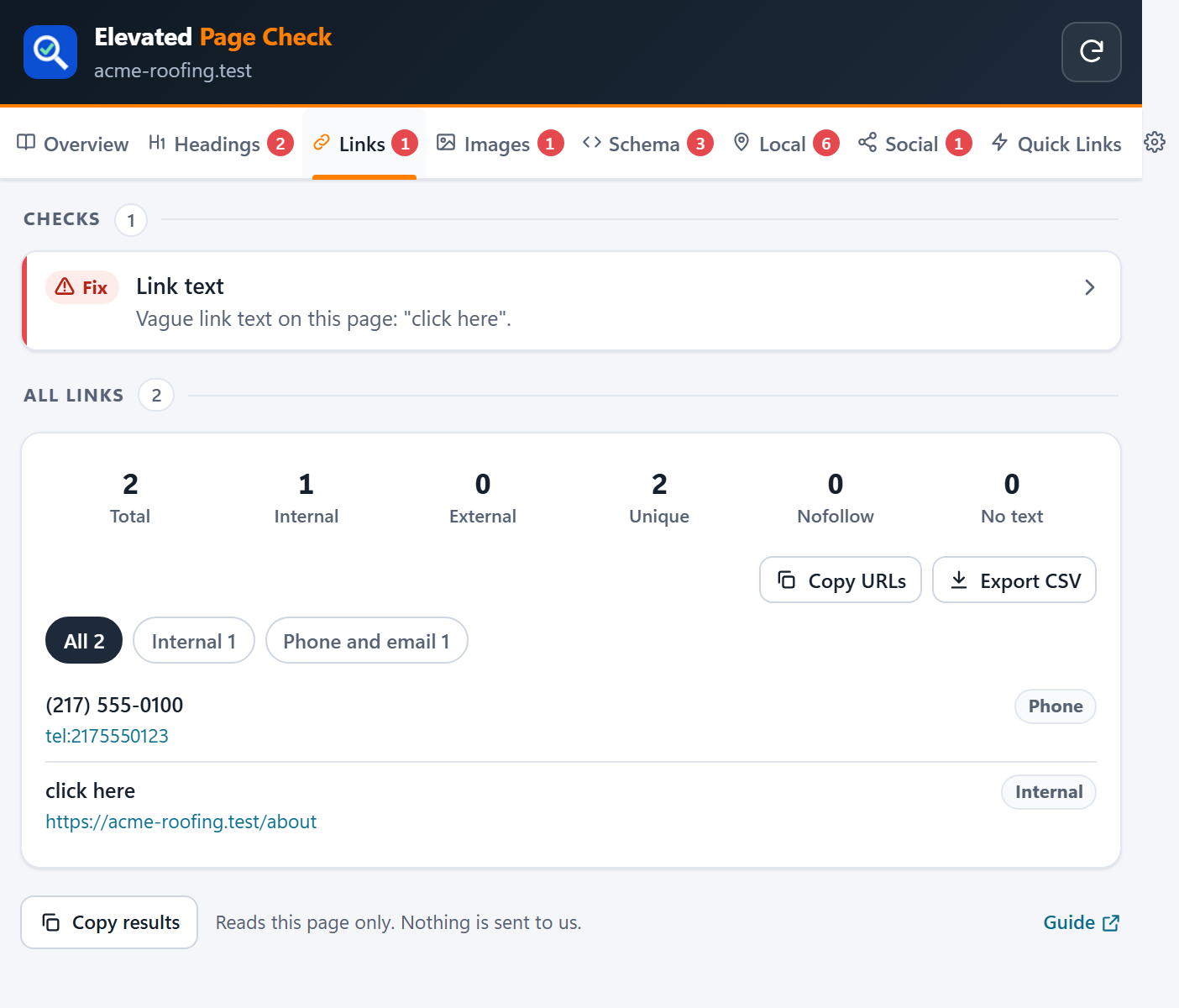Click the acme-roofing.test domain text
The height and width of the screenshot is (1008, 1179).
pyautogui.click(x=173, y=71)
